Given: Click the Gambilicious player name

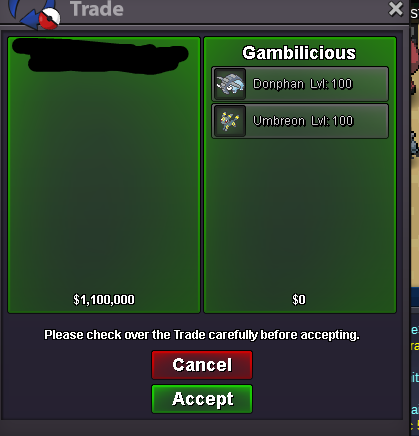Looking at the screenshot, I should point(299,53).
